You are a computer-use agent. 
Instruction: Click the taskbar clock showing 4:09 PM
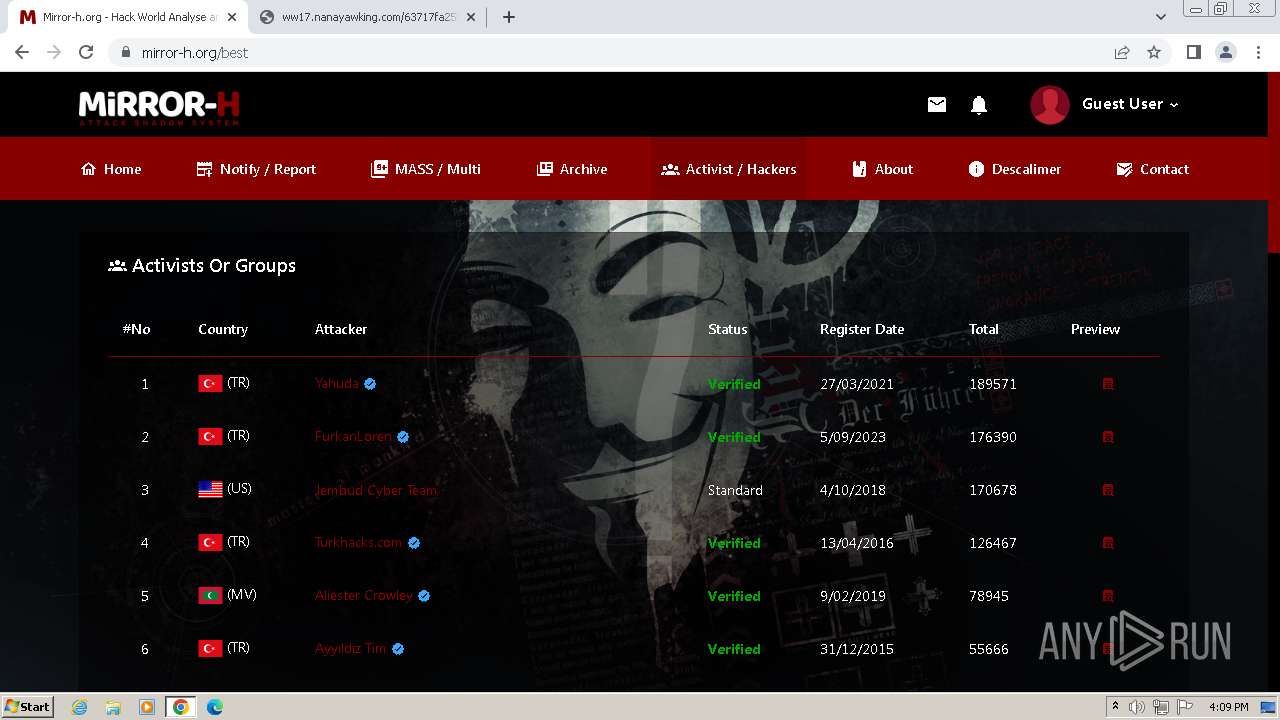coord(1228,707)
